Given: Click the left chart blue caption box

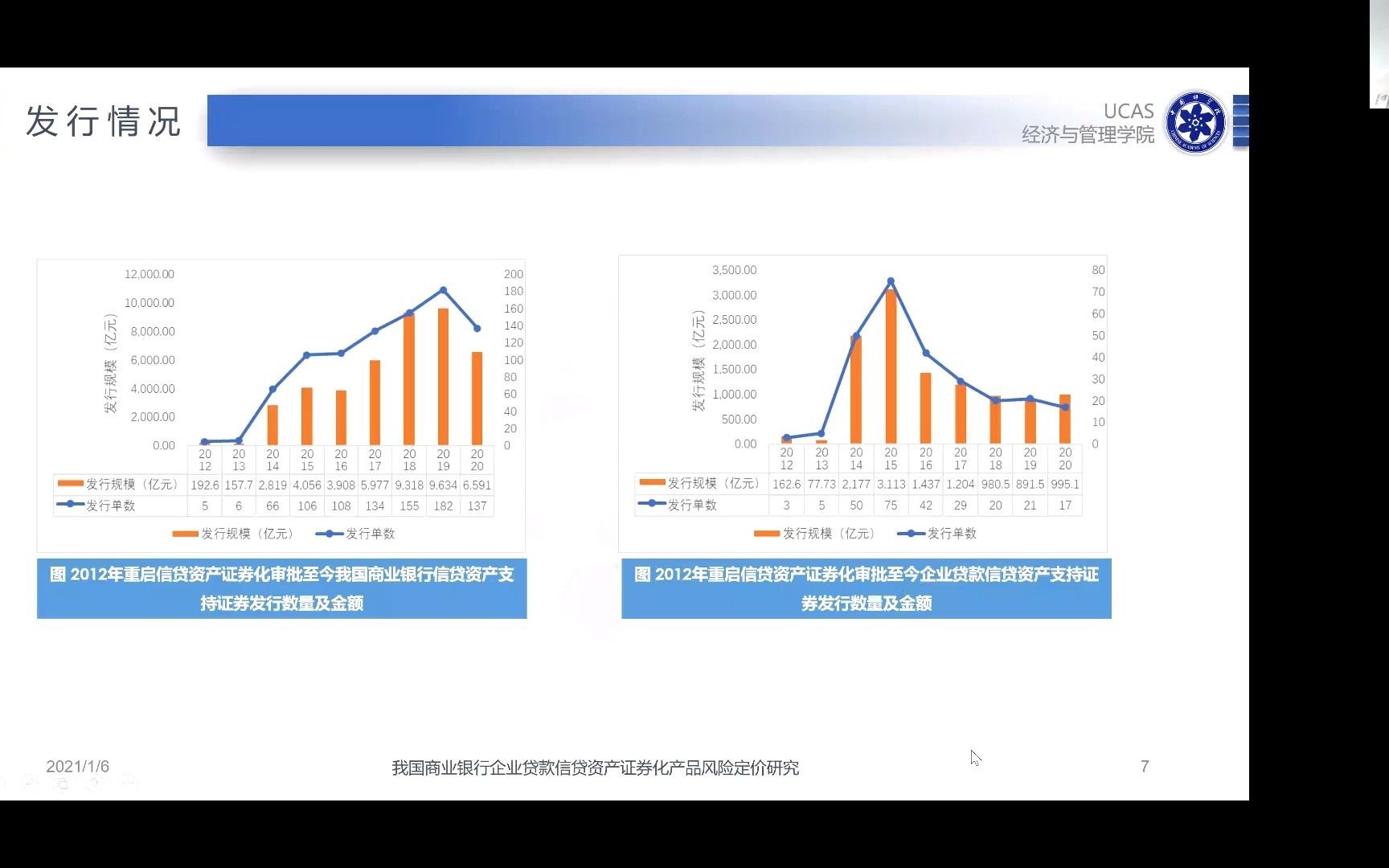Looking at the screenshot, I should [x=281, y=588].
